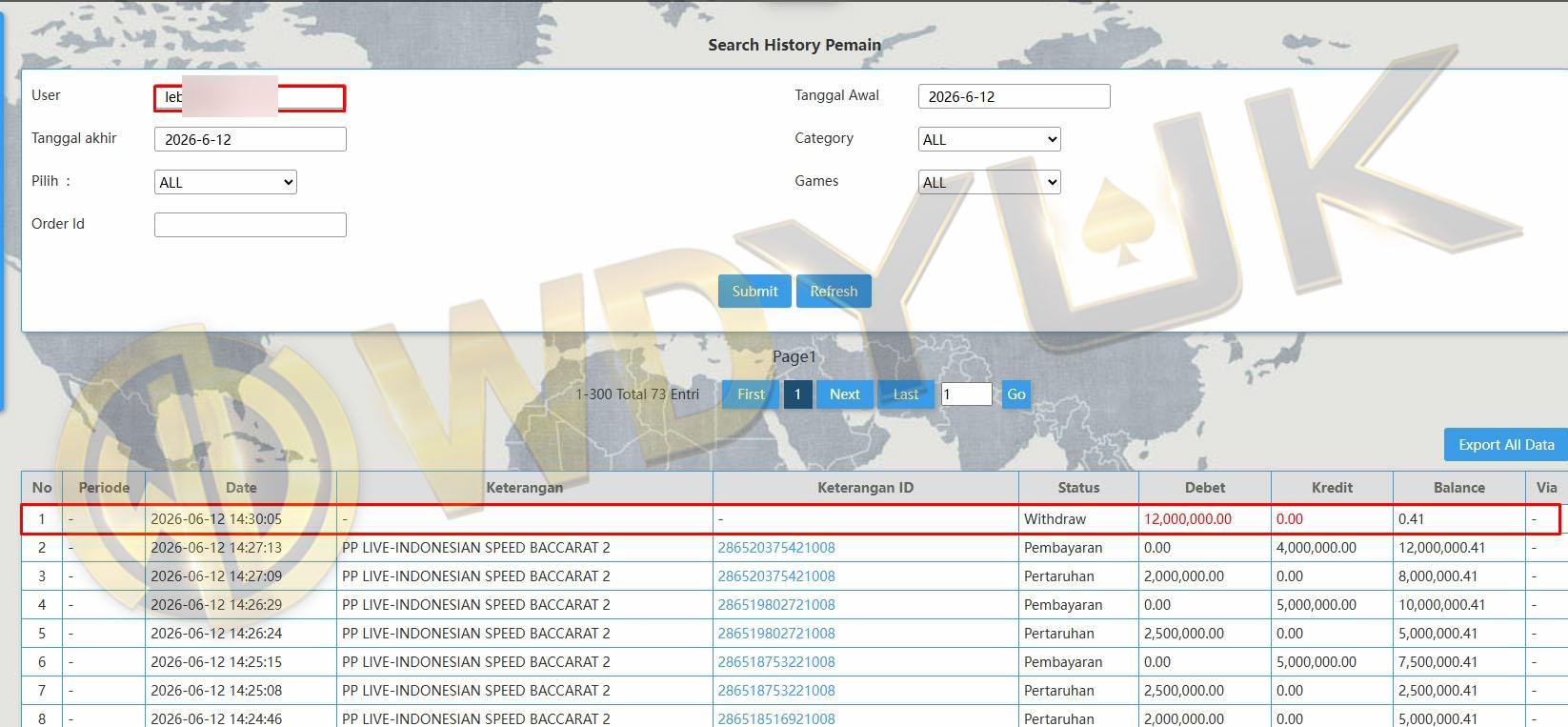Select the date 2026-06-12 14:27:13
Viewport: 1568px width, 727px height.
click(216, 548)
